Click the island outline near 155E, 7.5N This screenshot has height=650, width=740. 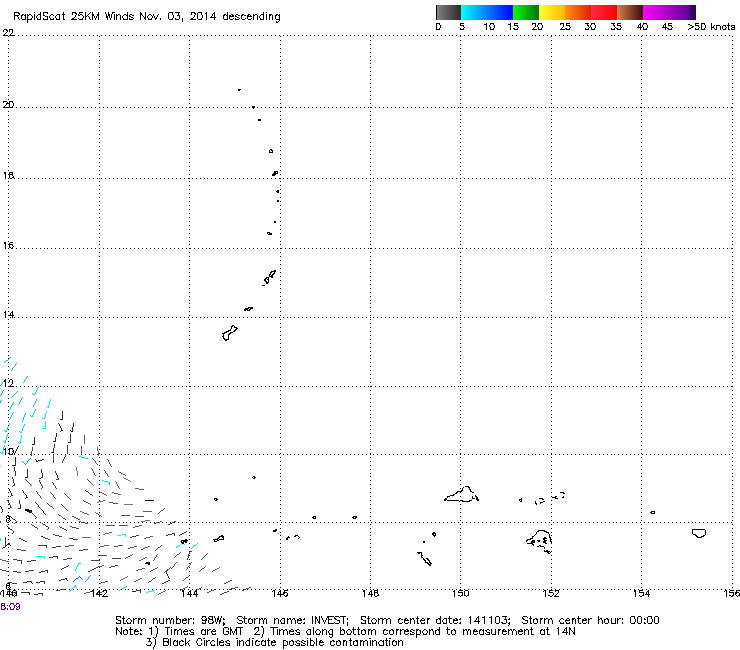tap(699, 533)
